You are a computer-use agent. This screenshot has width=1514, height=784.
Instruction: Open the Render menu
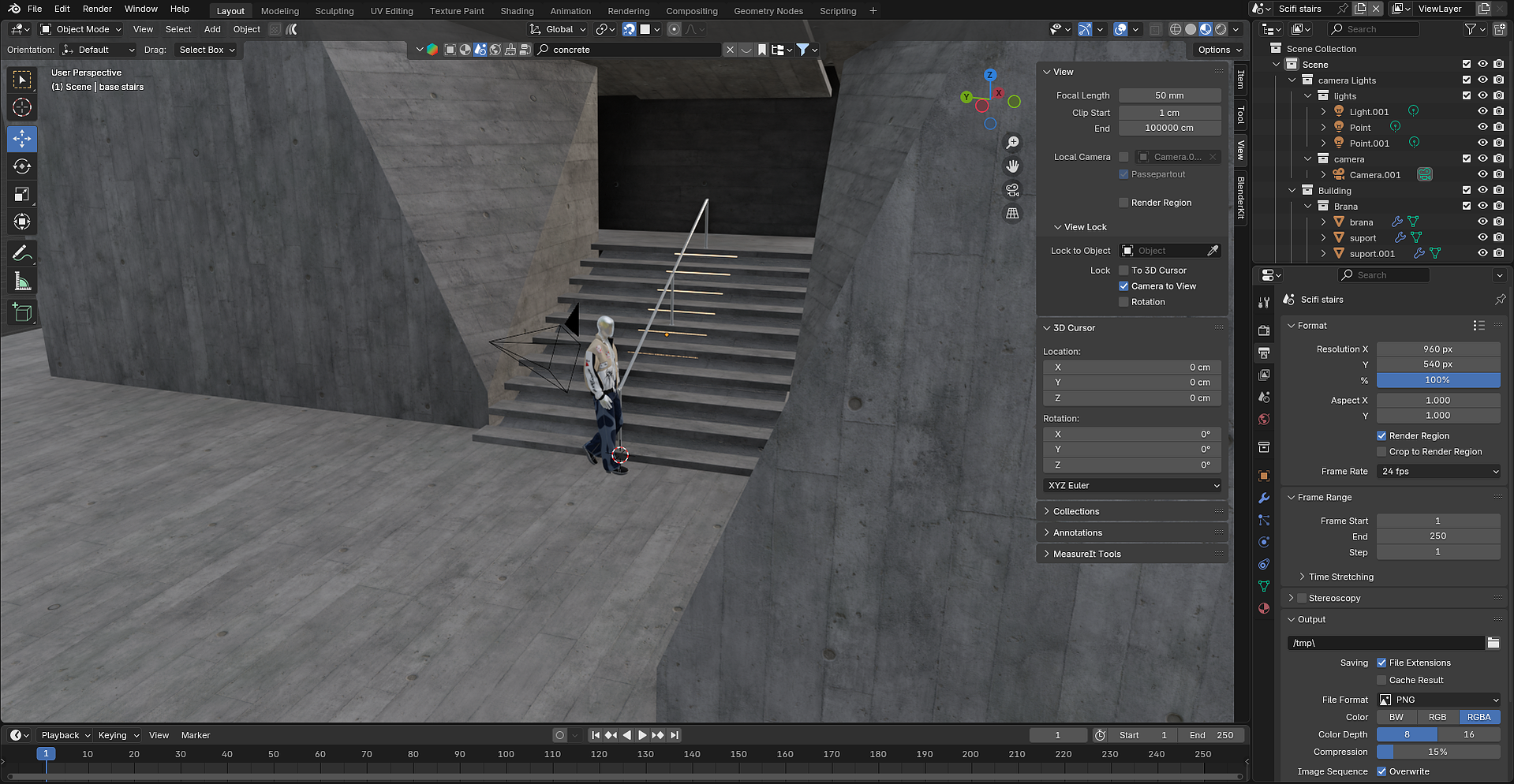[x=97, y=9]
